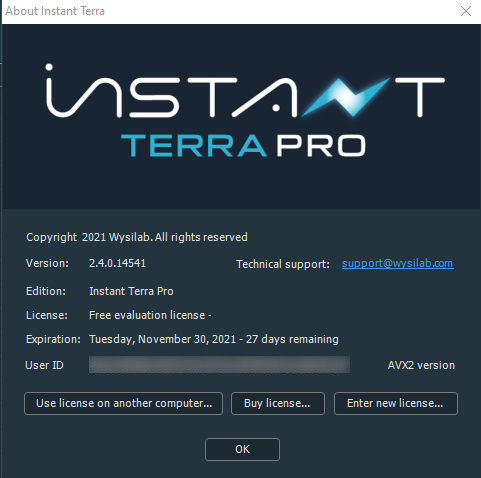The width and height of the screenshot is (481, 478).
Task: Click the white PRO logo word
Action: [321, 146]
